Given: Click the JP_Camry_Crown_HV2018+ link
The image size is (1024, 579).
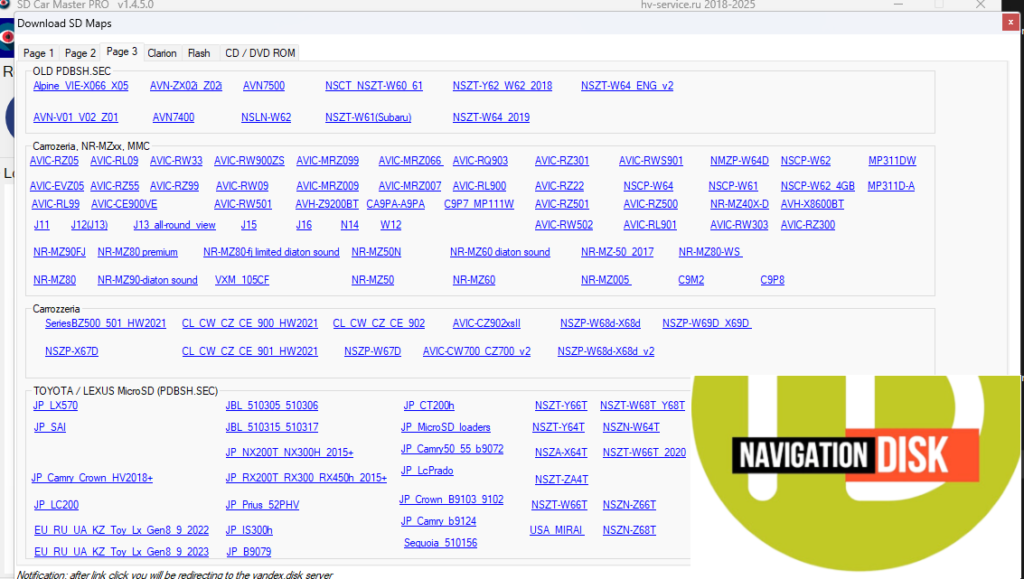Looking at the screenshot, I should 92,478.
